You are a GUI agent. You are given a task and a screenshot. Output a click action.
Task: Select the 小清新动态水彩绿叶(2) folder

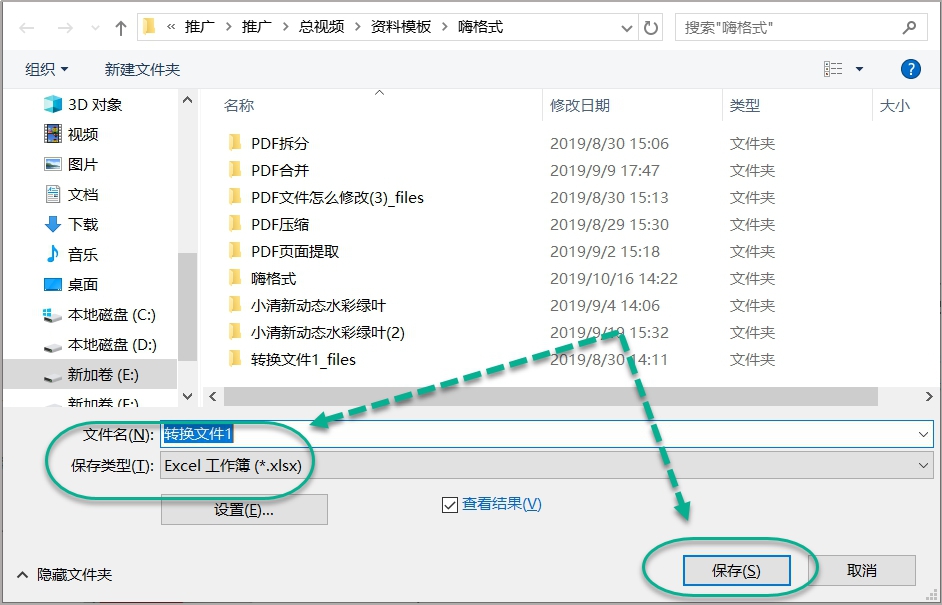316,333
